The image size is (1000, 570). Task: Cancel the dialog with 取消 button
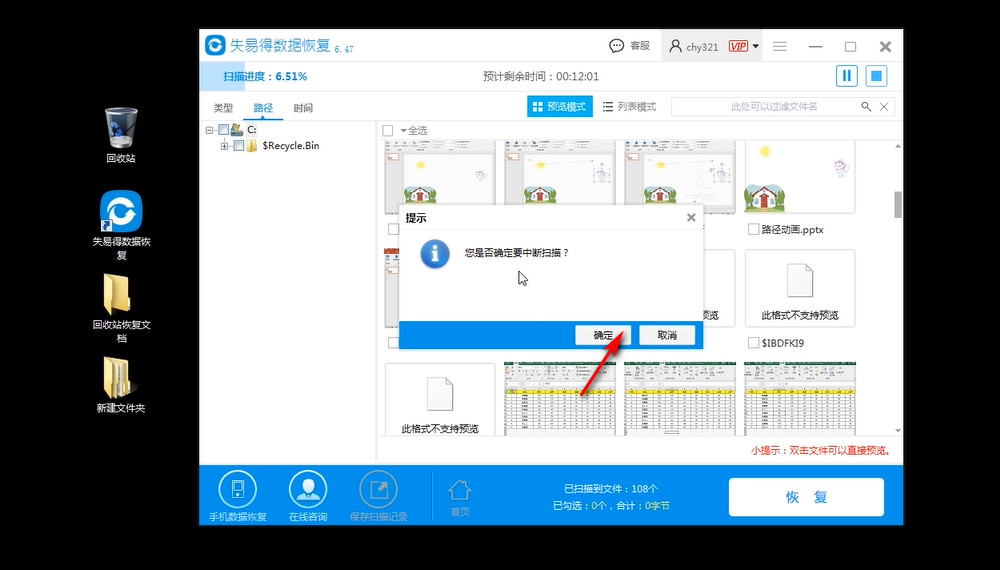point(667,335)
